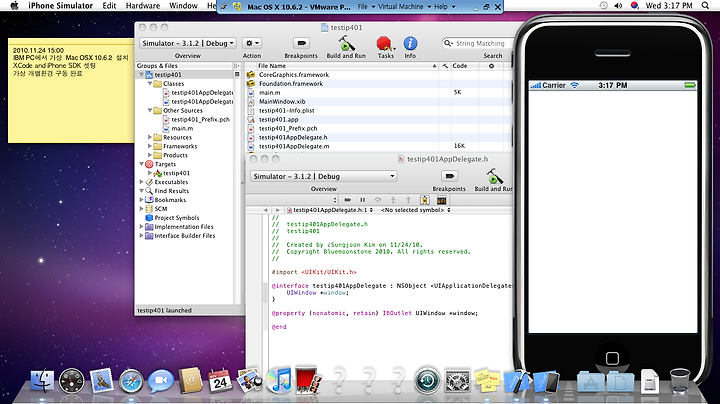
Task: Open the Action gear dropdown
Action: coord(252,44)
